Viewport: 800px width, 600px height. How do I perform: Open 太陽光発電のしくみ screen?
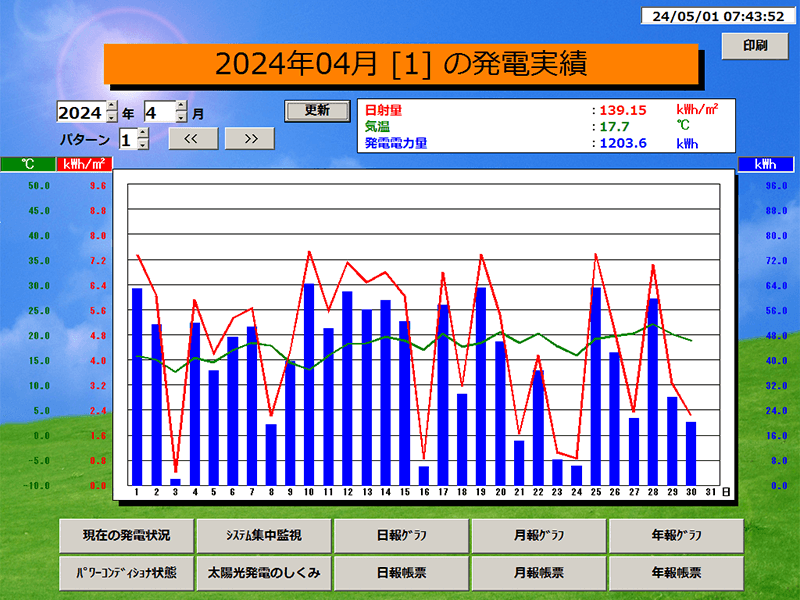264,573
